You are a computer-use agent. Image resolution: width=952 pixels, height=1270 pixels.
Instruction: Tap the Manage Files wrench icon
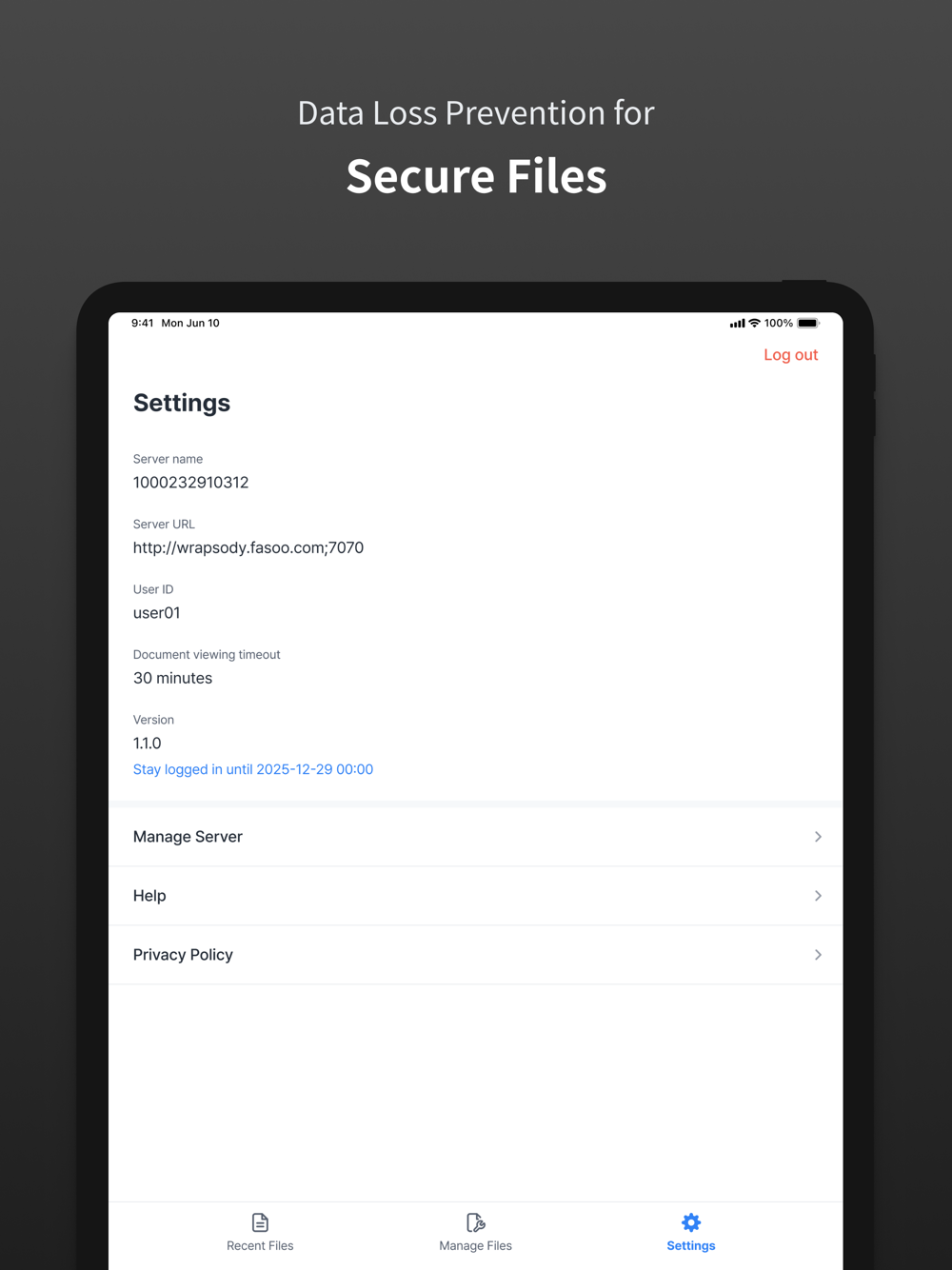point(475,1222)
